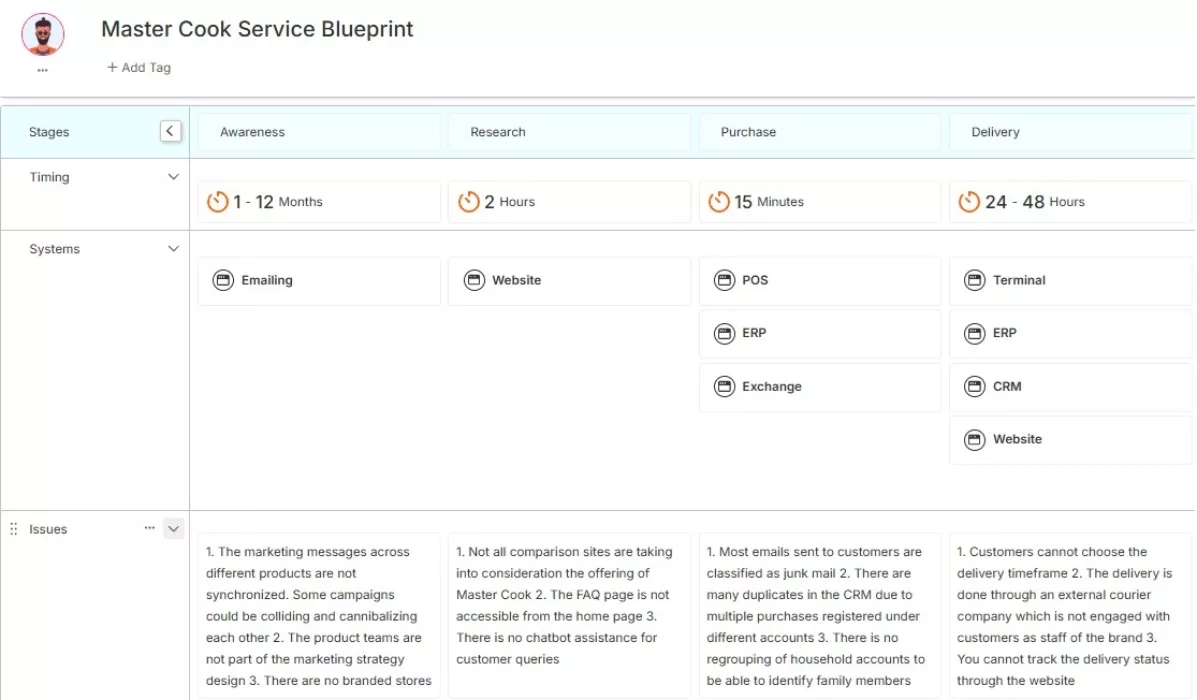This screenshot has width=1197, height=700.
Task: Click the timer icon on the Delivery stage
Action: (x=968, y=201)
